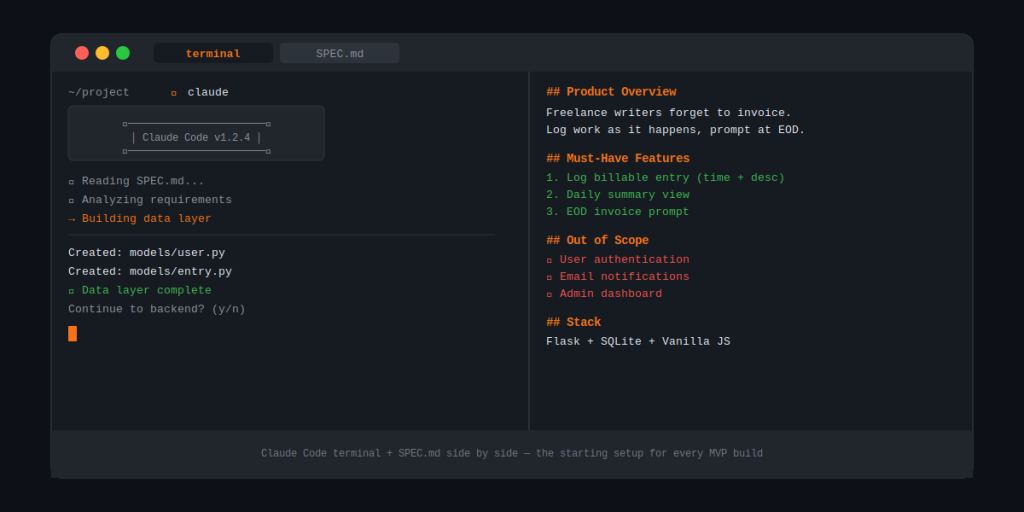1024x512 pixels.
Task: Click the arrow before Building data layer
Action: coord(71,219)
